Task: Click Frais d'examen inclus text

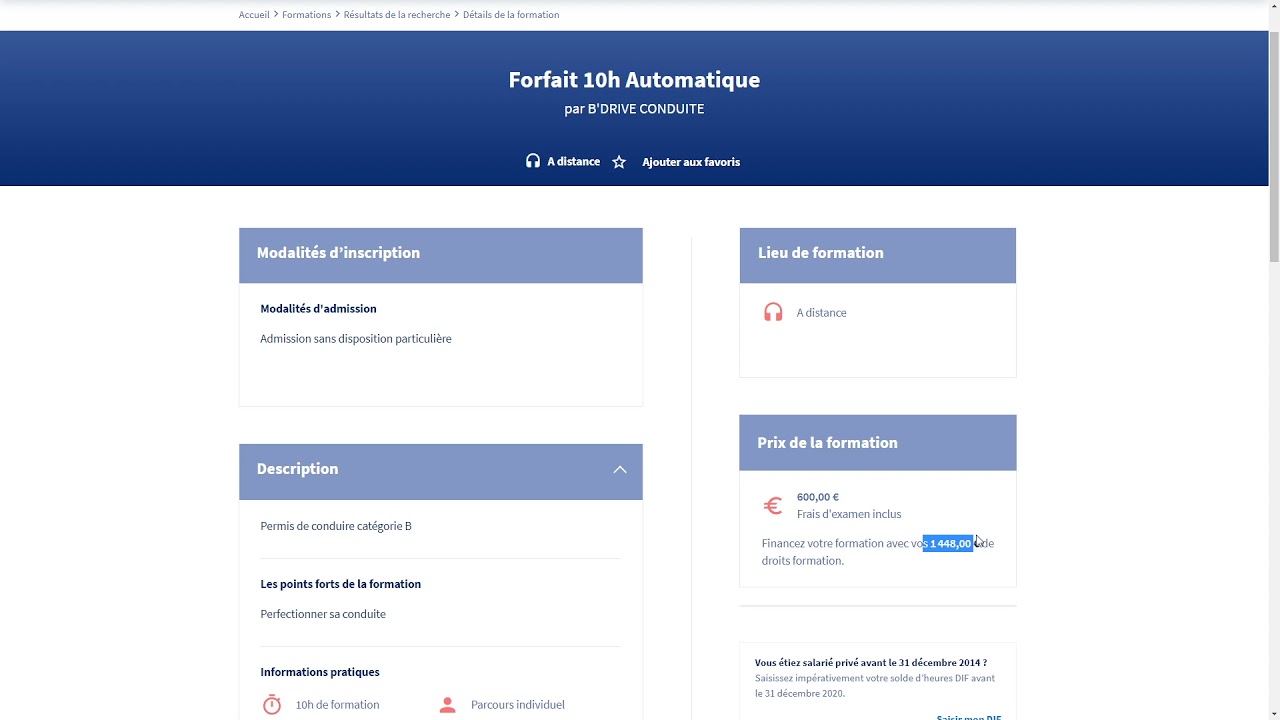Action: click(x=849, y=514)
